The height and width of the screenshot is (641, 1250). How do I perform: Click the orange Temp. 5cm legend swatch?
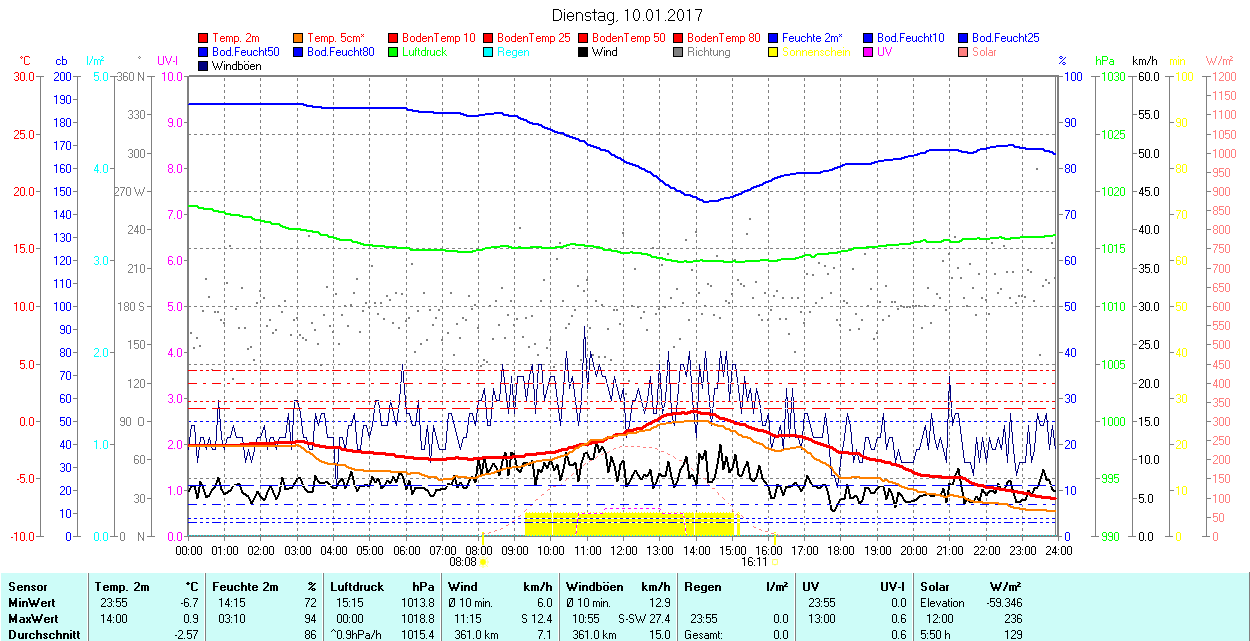[299, 38]
